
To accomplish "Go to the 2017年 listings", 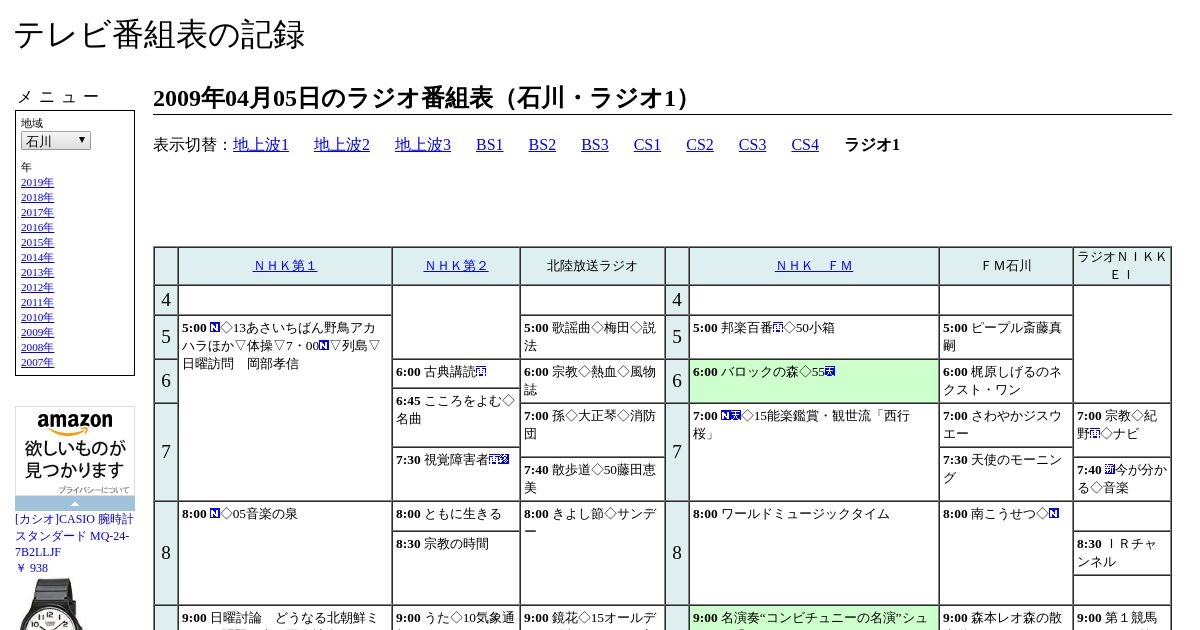I will point(37,212).
